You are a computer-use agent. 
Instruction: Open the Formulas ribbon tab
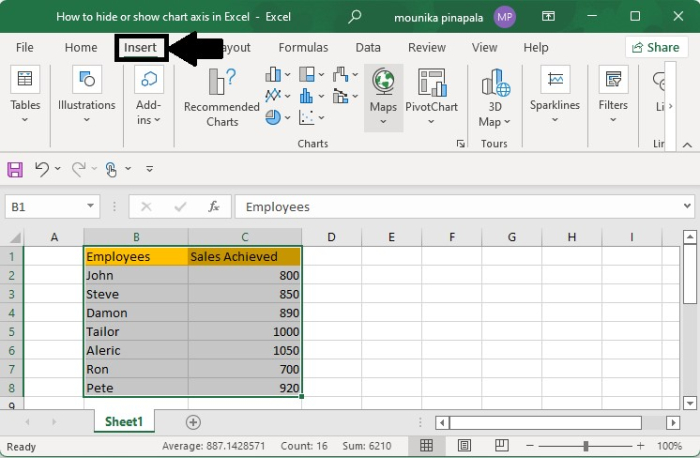click(x=303, y=47)
